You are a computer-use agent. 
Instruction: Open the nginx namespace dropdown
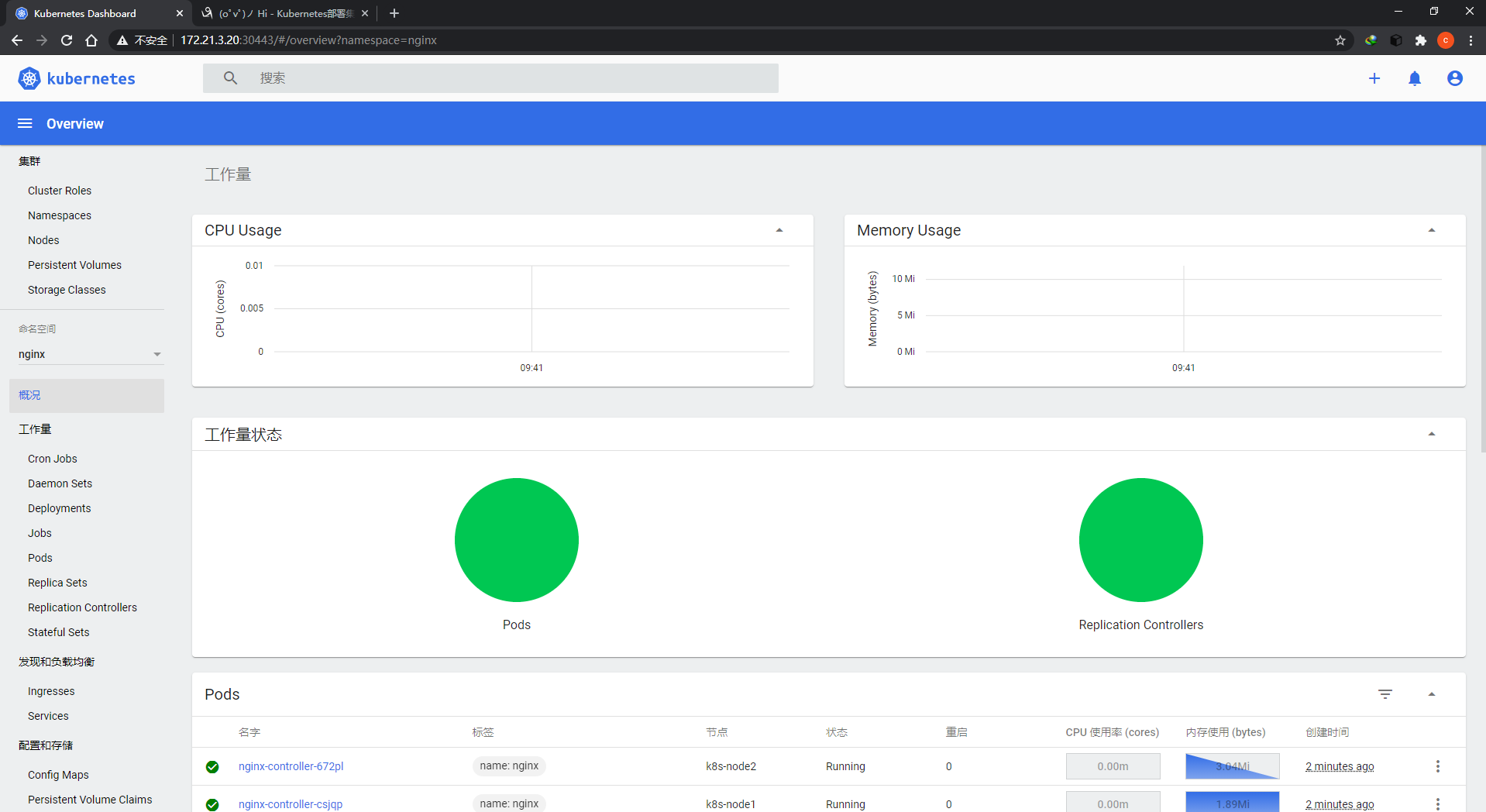(x=90, y=354)
